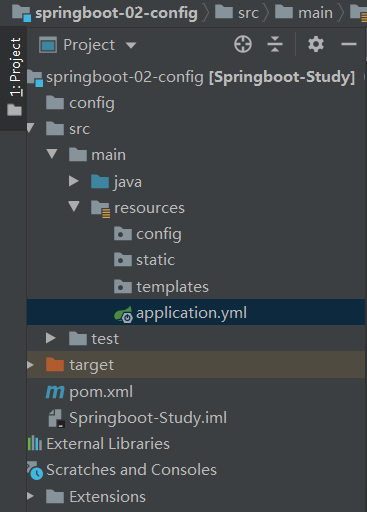Select the top-level config folder
367x512 pixels.
(x=92, y=103)
